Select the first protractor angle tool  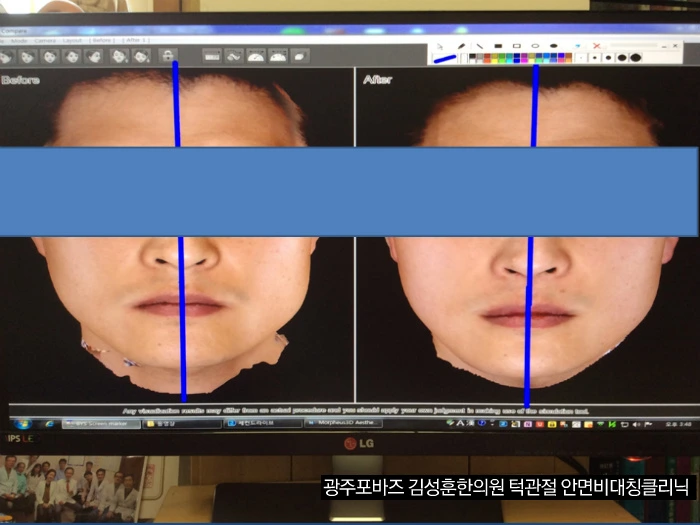click(256, 56)
